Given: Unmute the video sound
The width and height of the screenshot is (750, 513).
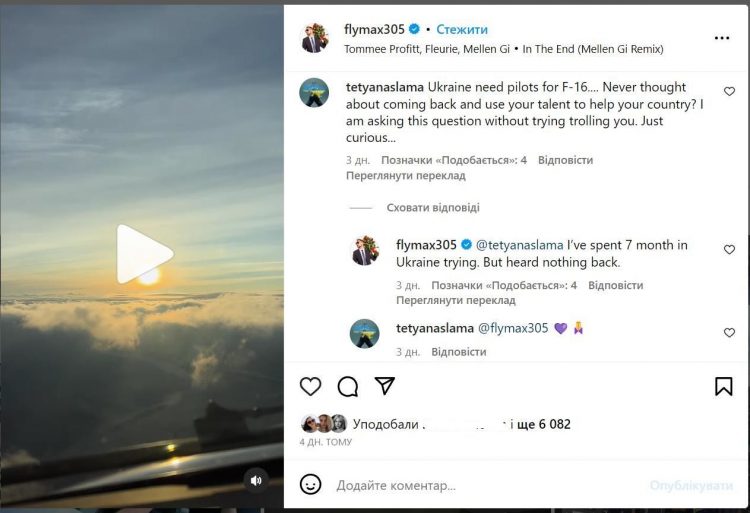Looking at the screenshot, I should [x=255, y=480].
